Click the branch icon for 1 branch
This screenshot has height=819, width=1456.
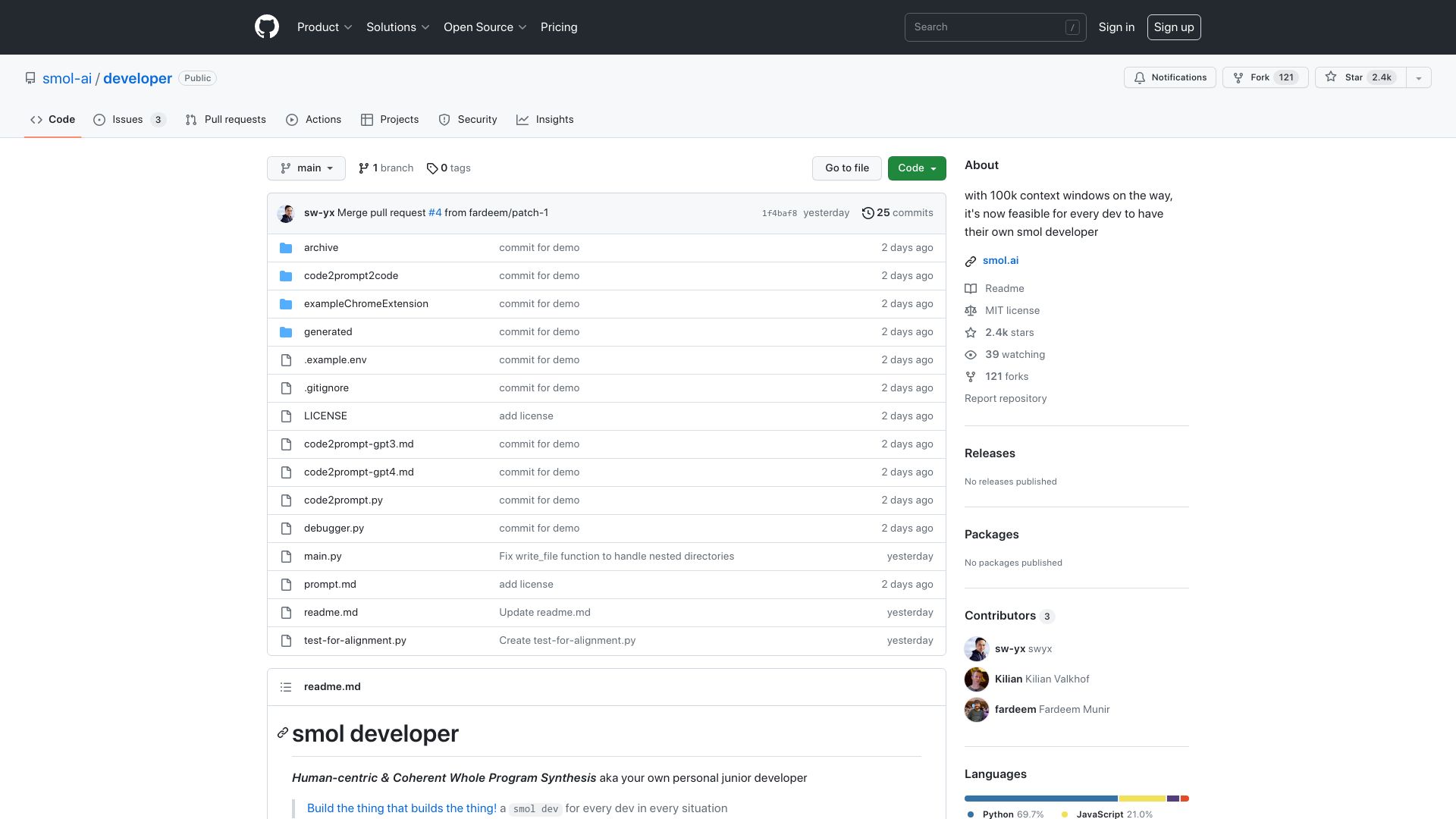pyautogui.click(x=364, y=168)
